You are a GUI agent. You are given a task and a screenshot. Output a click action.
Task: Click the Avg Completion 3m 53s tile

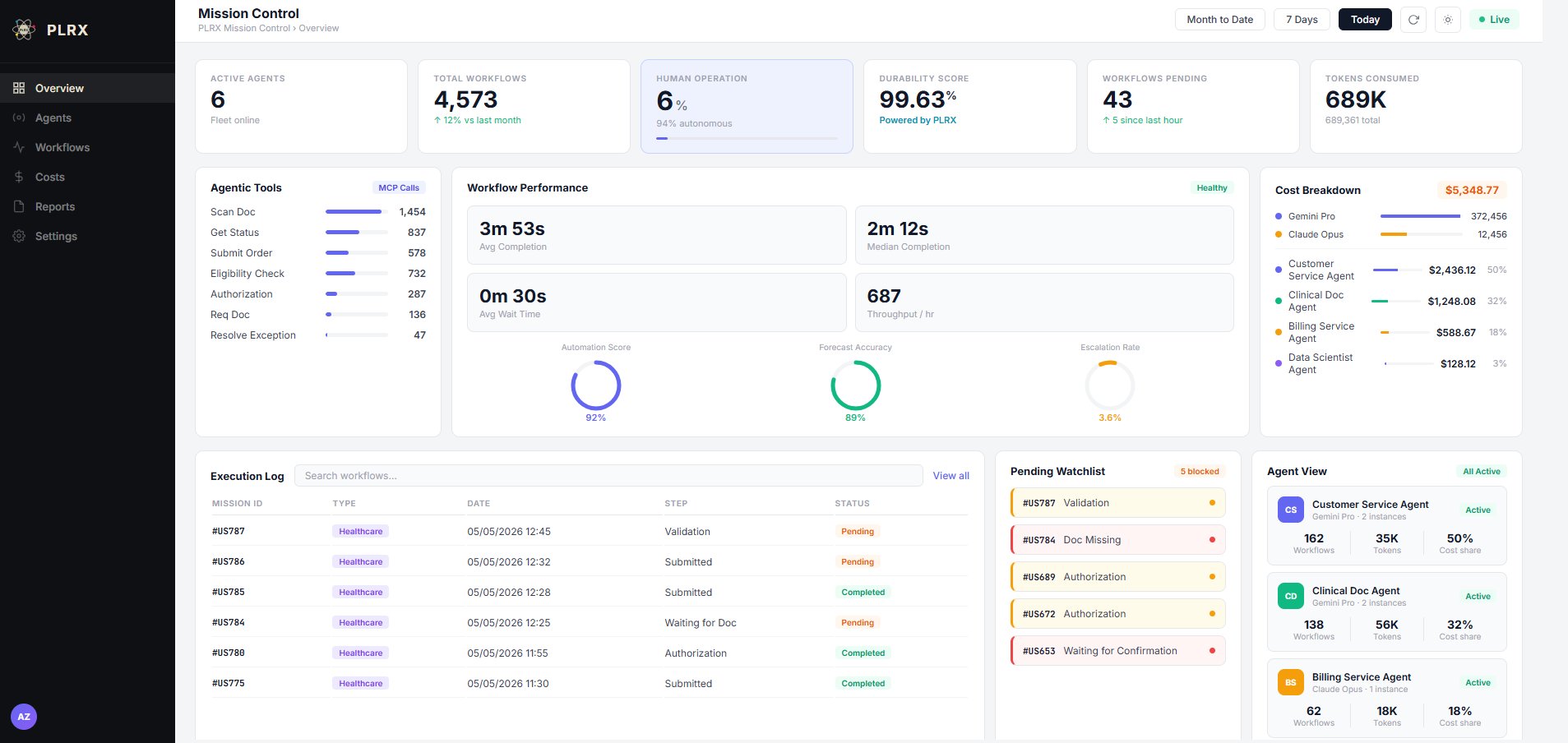pyautogui.click(x=657, y=235)
